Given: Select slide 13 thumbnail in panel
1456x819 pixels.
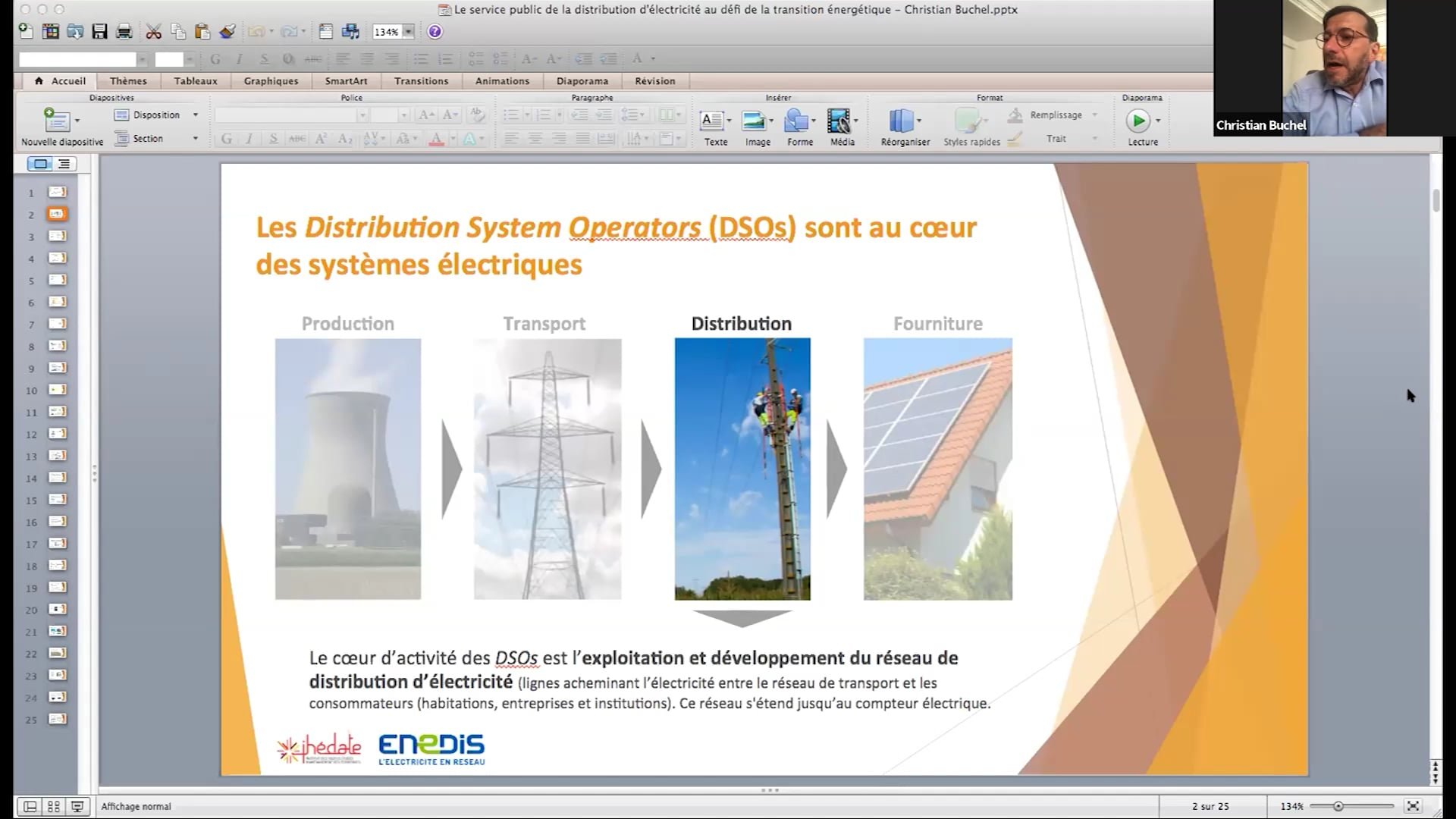Looking at the screenshot, I should [x=58, y=456].
